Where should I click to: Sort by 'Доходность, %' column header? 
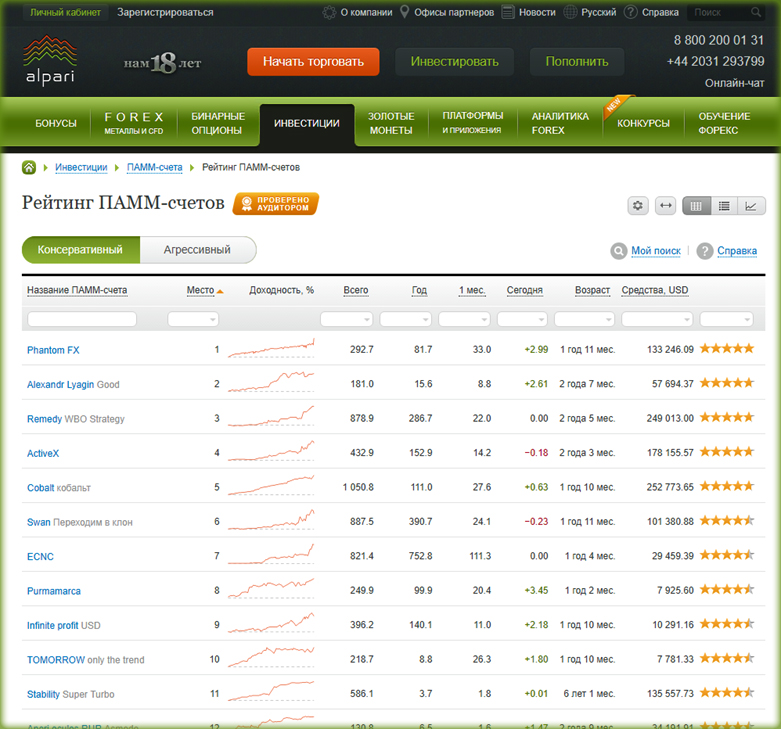[x=281, y=290]
